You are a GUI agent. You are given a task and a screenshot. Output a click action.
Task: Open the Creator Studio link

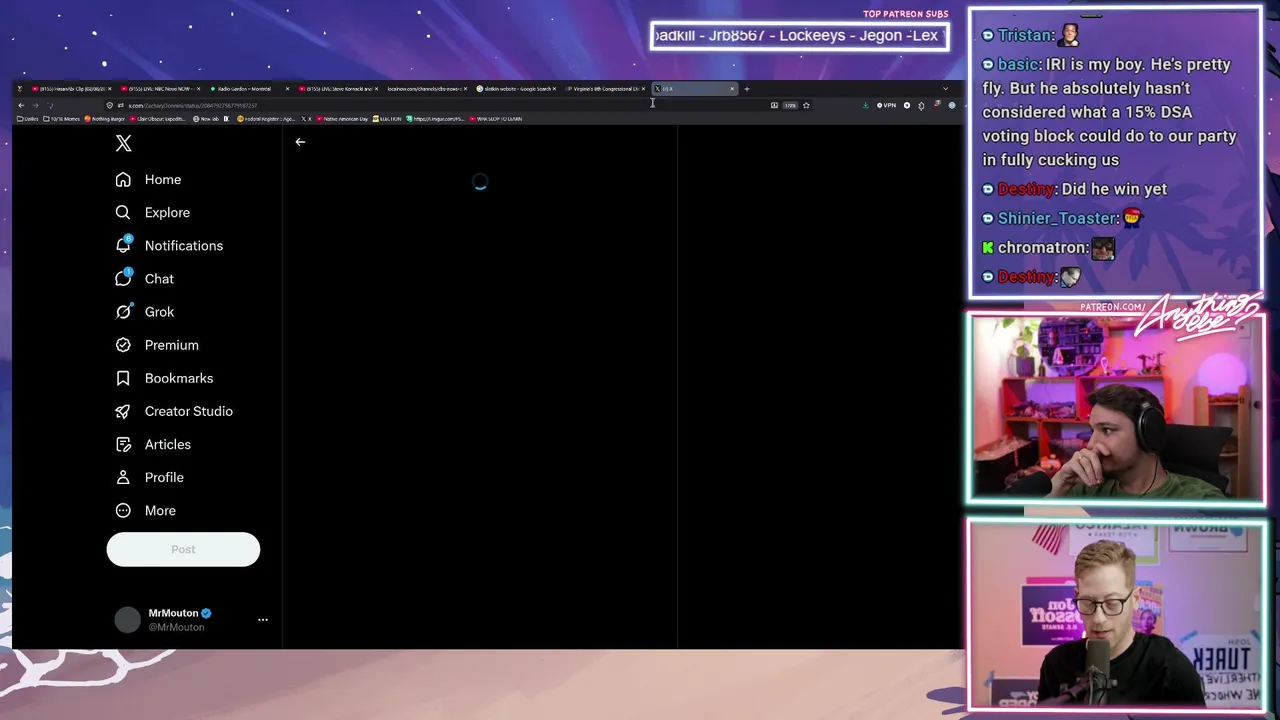(189, 411)
